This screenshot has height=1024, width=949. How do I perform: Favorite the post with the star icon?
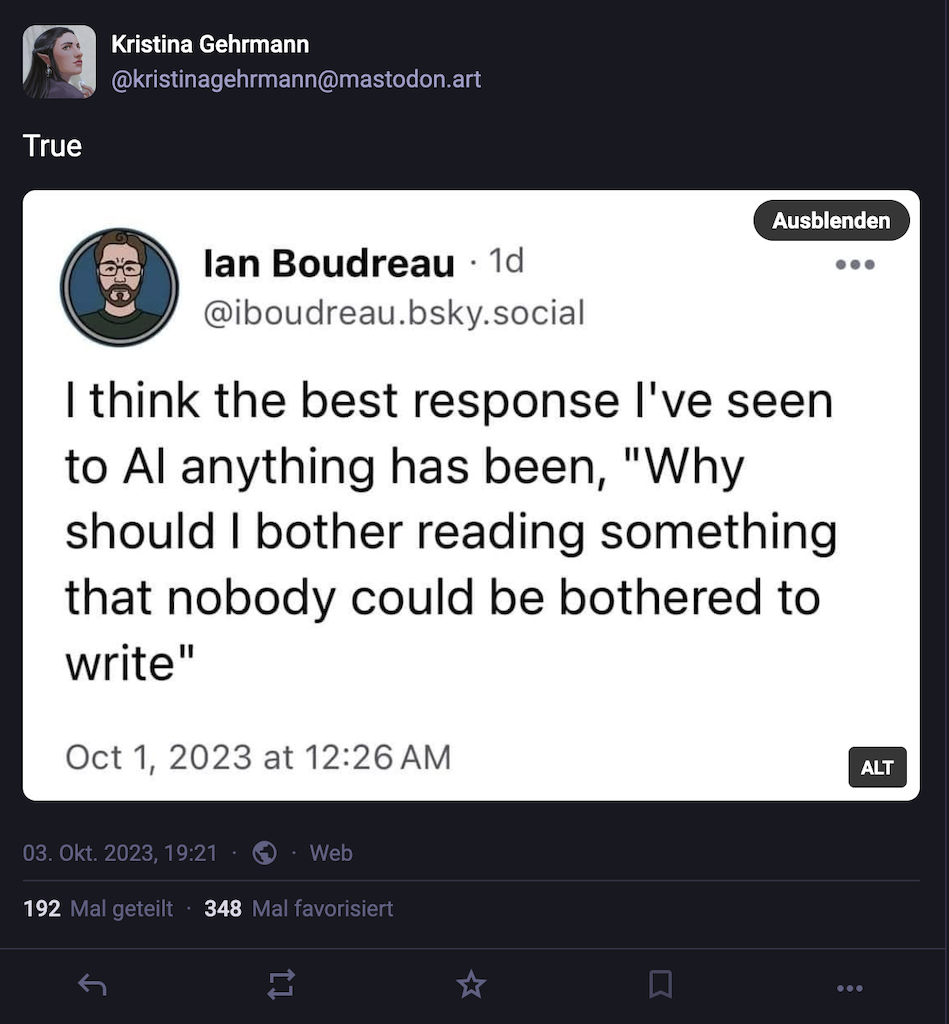(x=471, y=986)
